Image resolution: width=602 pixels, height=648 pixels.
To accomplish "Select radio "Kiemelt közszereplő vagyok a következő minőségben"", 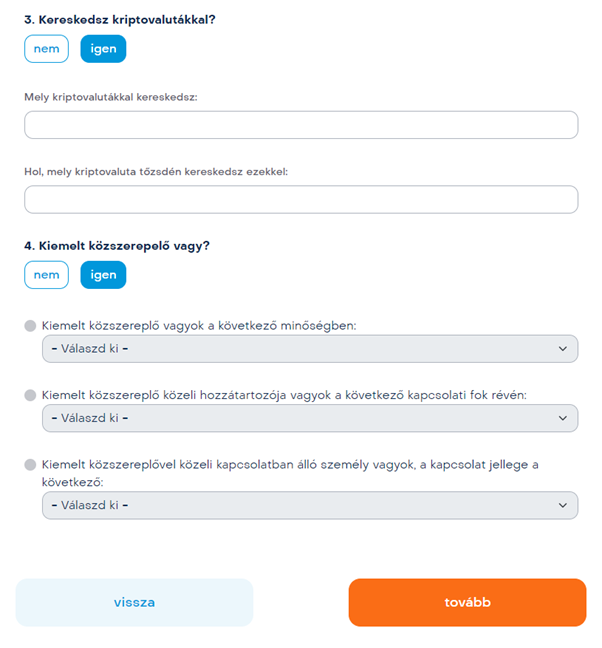I will (30, 326).
